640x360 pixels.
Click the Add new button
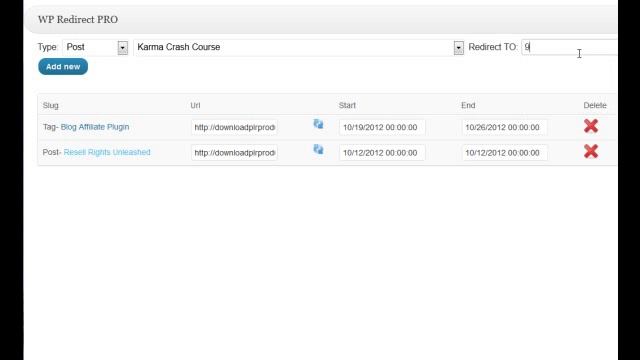point(63,67)
